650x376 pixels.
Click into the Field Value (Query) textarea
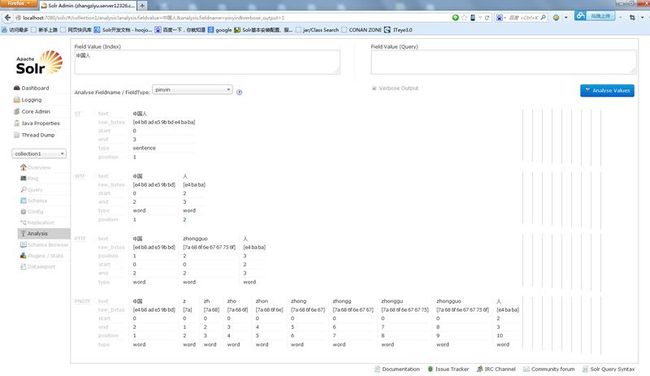click(503, 62)
